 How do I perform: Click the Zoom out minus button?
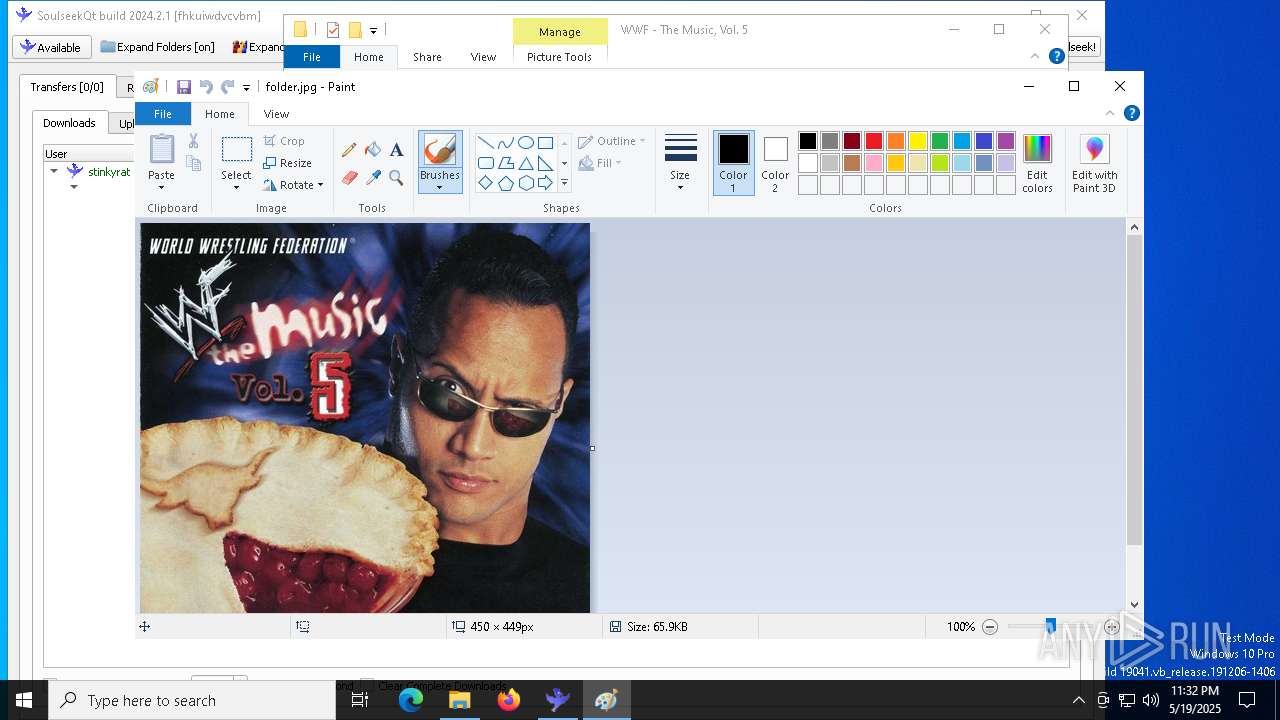990,627
